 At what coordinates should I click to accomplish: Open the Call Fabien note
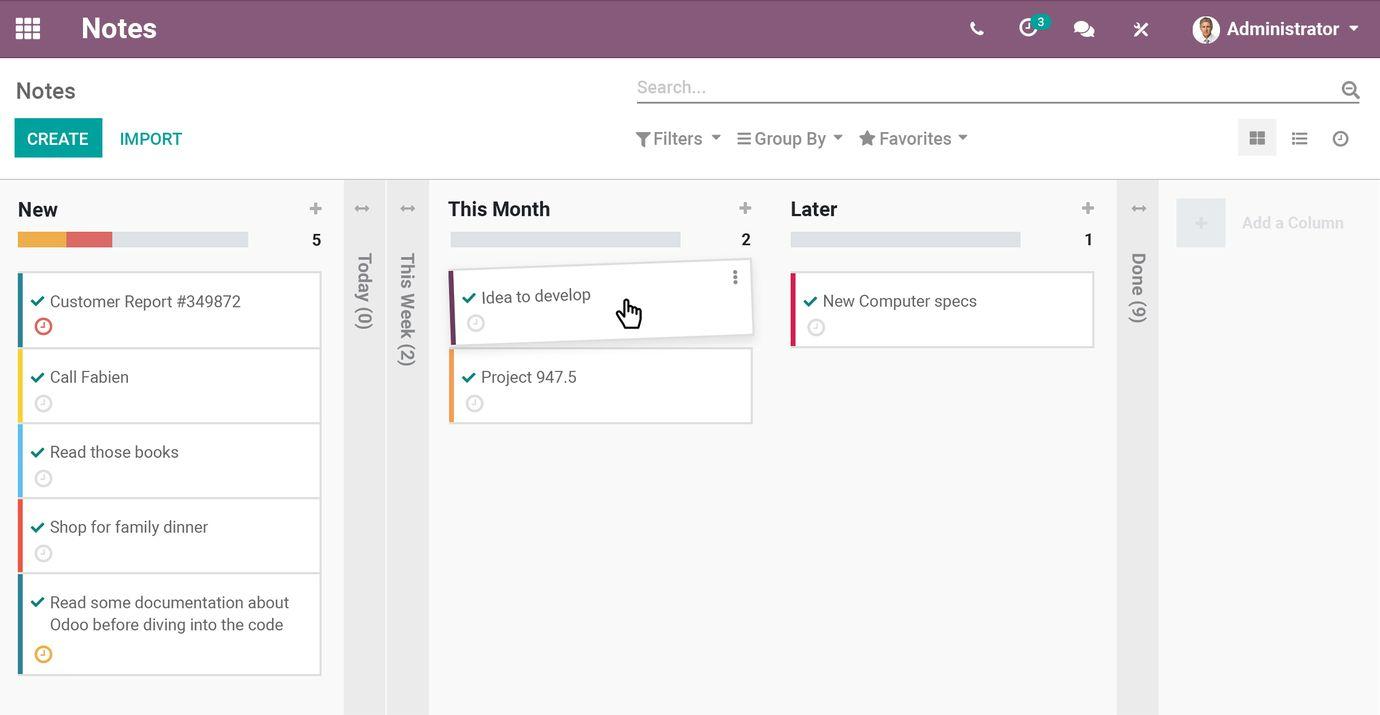(169, 386)
